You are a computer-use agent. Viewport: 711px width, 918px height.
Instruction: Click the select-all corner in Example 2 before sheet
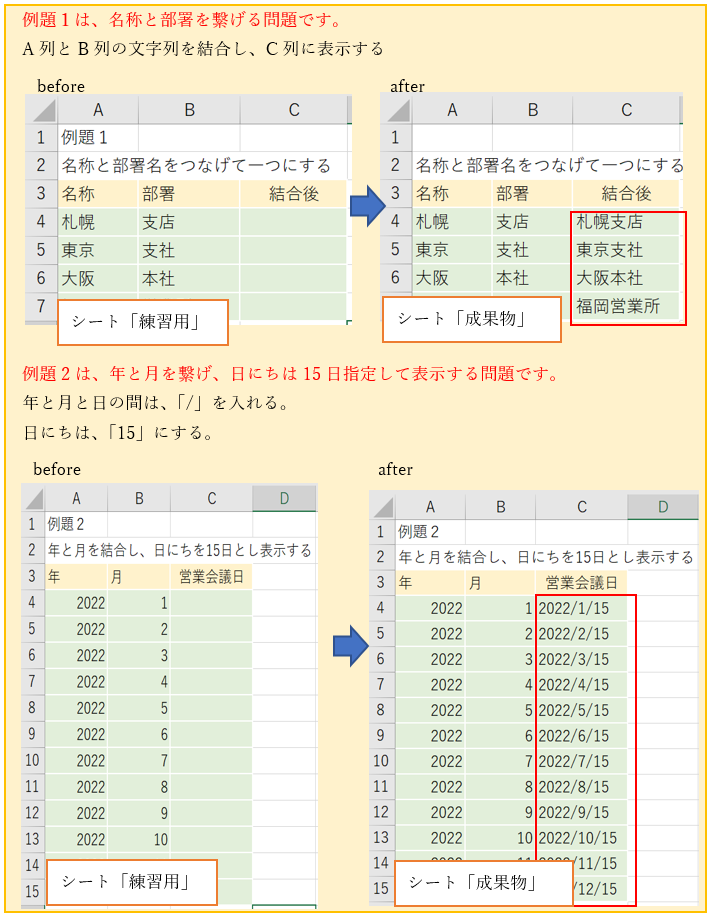point(33,498)
